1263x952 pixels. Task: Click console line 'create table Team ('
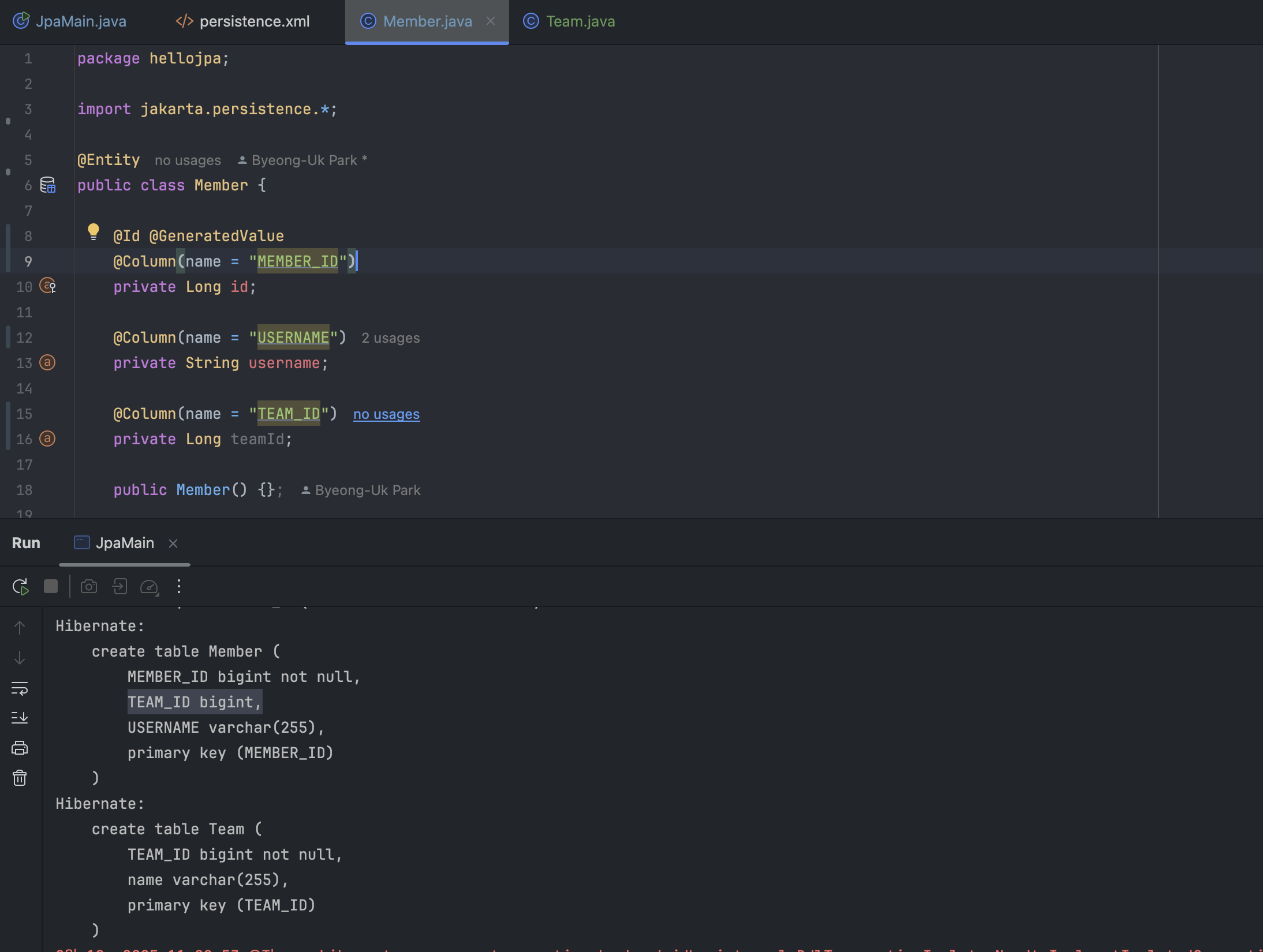[x=177, y=829]
